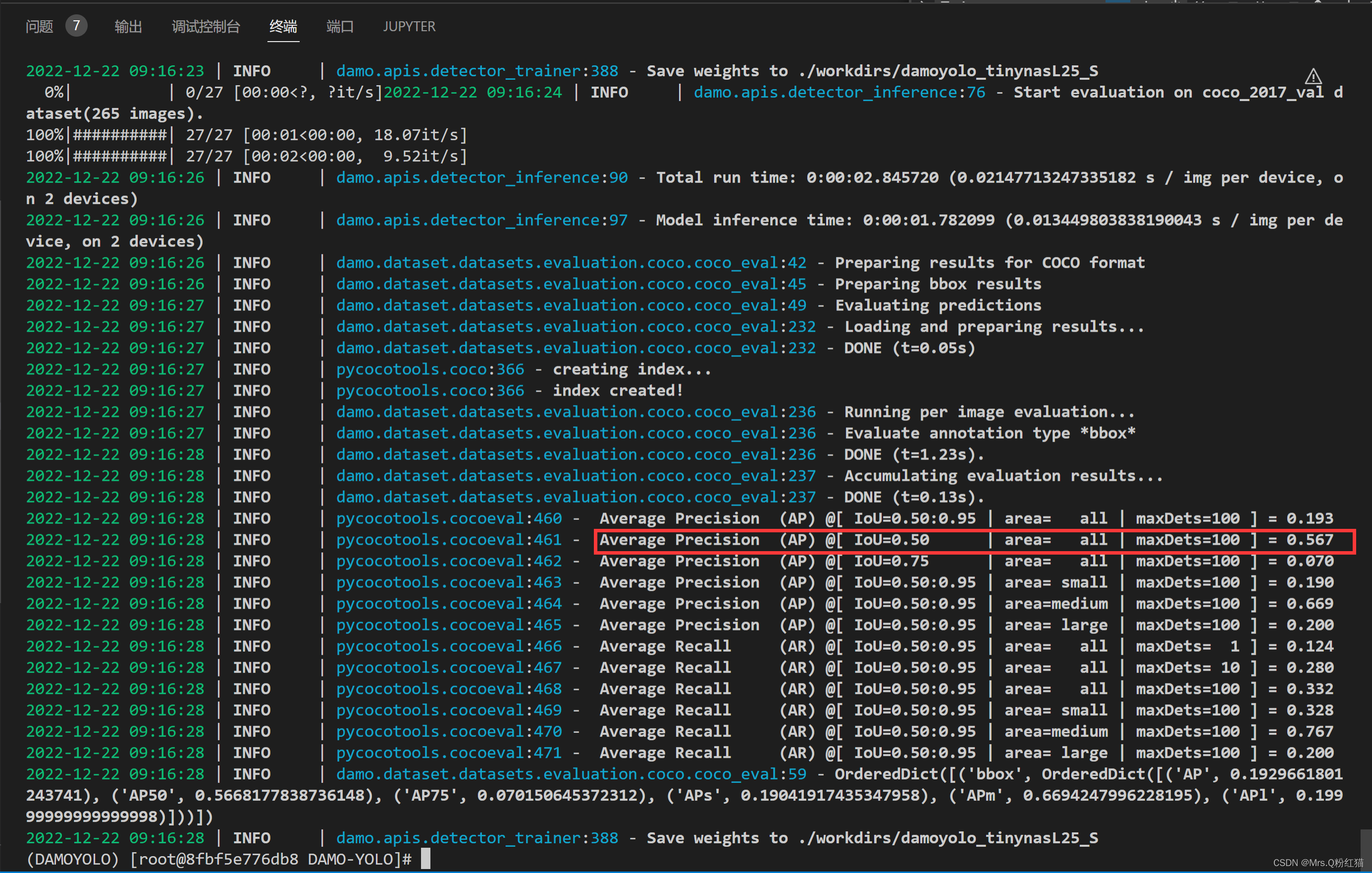
Task: Click the terminal input cursor at the prompt
Action: (425, 859)
